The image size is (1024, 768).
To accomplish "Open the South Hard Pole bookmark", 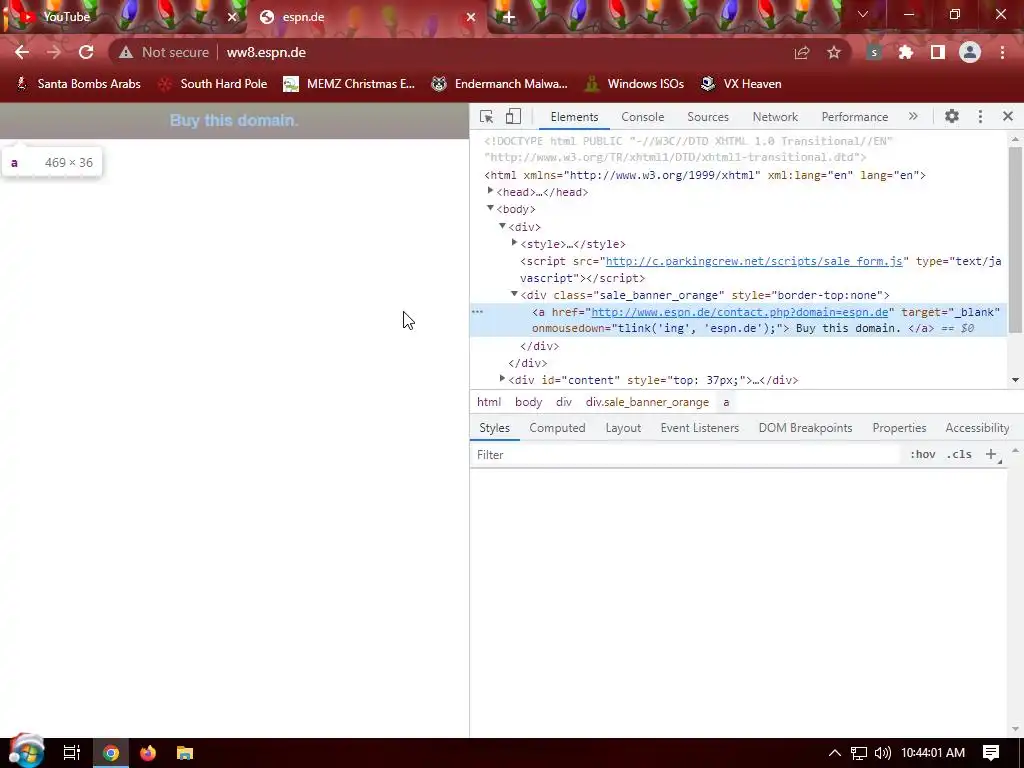I will click(x=214, y=84).
